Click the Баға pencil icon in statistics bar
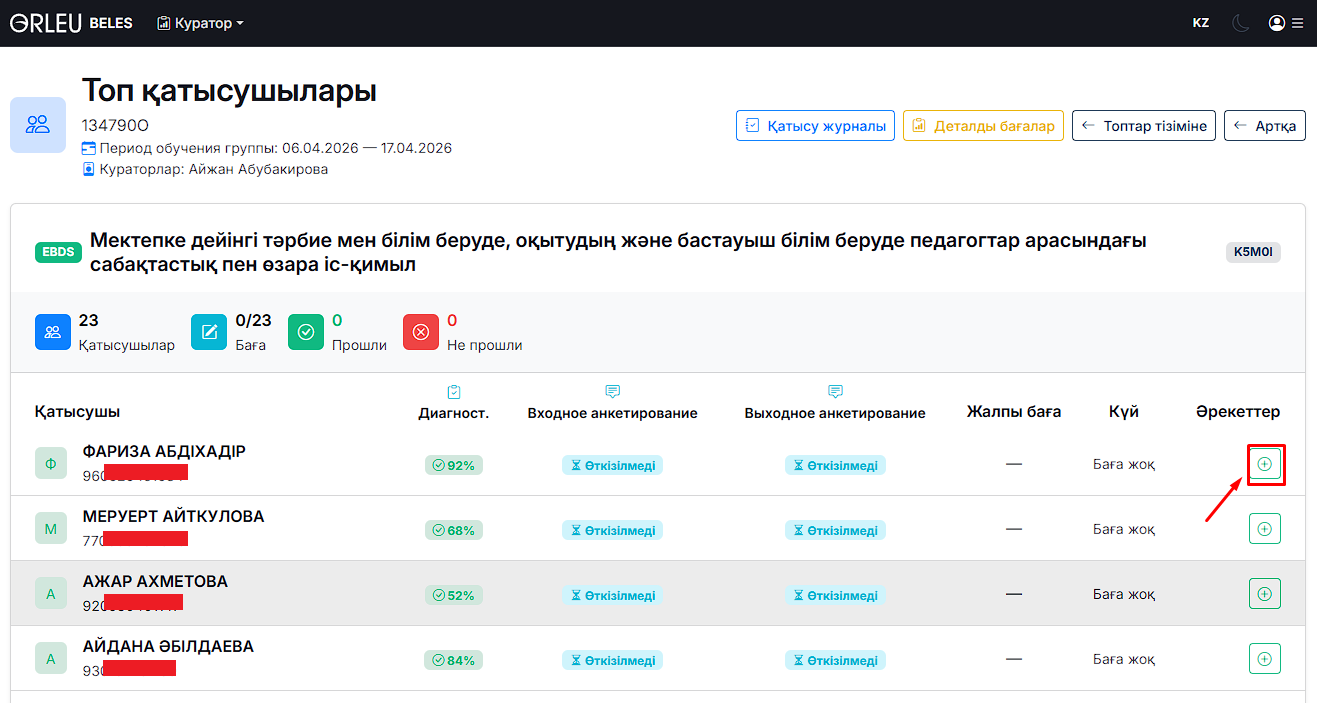The image size is (1317, 703). [x=209, y=331]
